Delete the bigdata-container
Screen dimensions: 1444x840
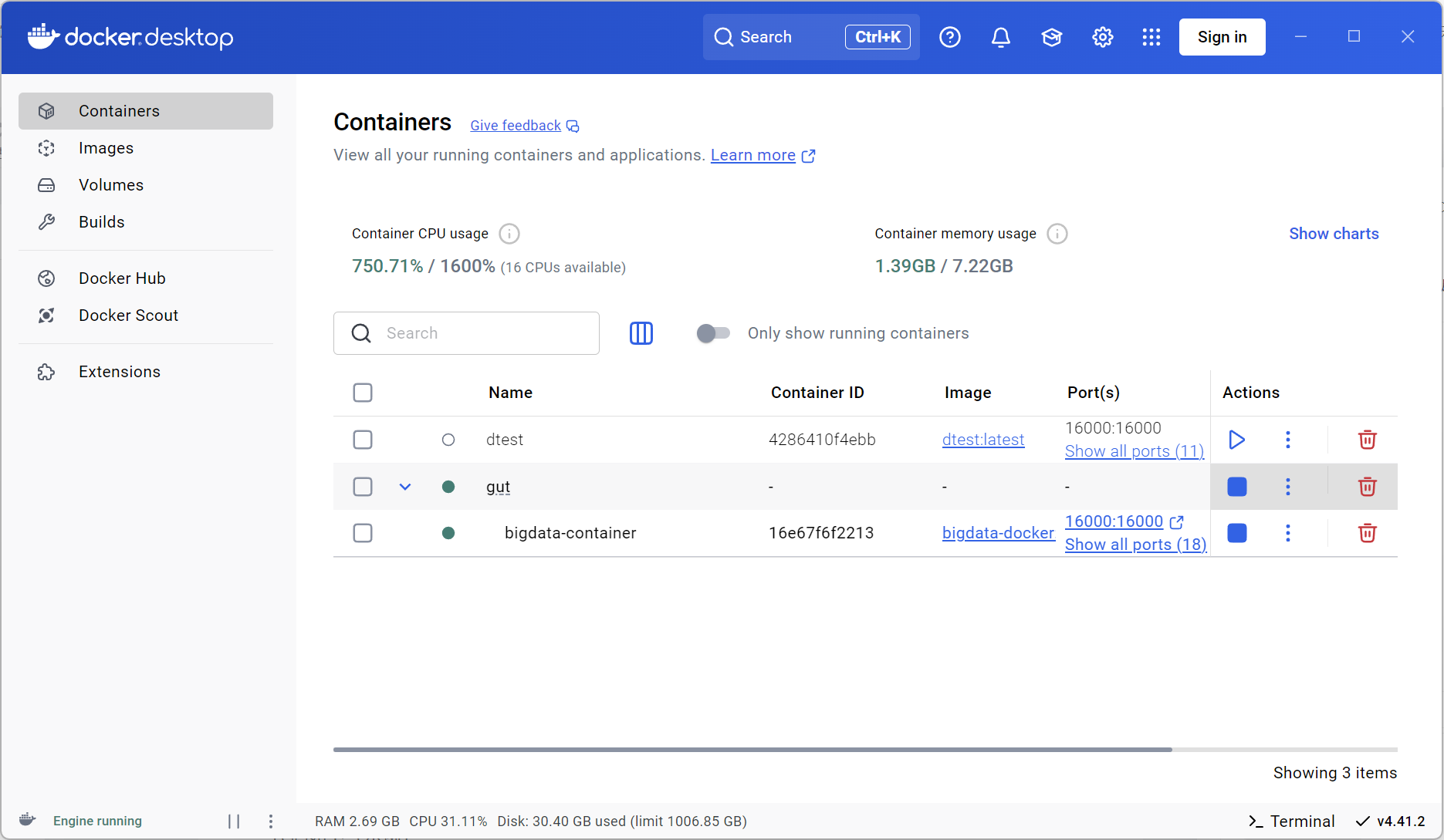point(1368,533)
